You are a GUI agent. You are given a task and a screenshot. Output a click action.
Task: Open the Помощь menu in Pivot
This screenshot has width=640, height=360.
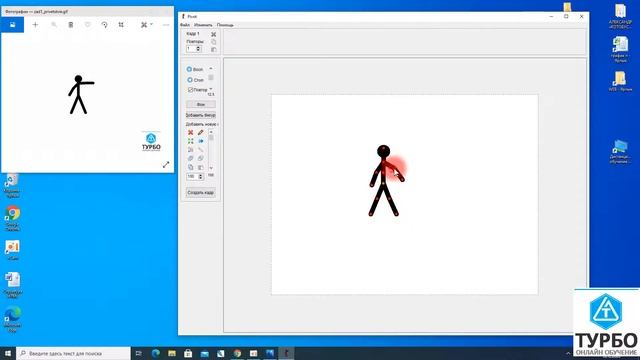point(225,25)
